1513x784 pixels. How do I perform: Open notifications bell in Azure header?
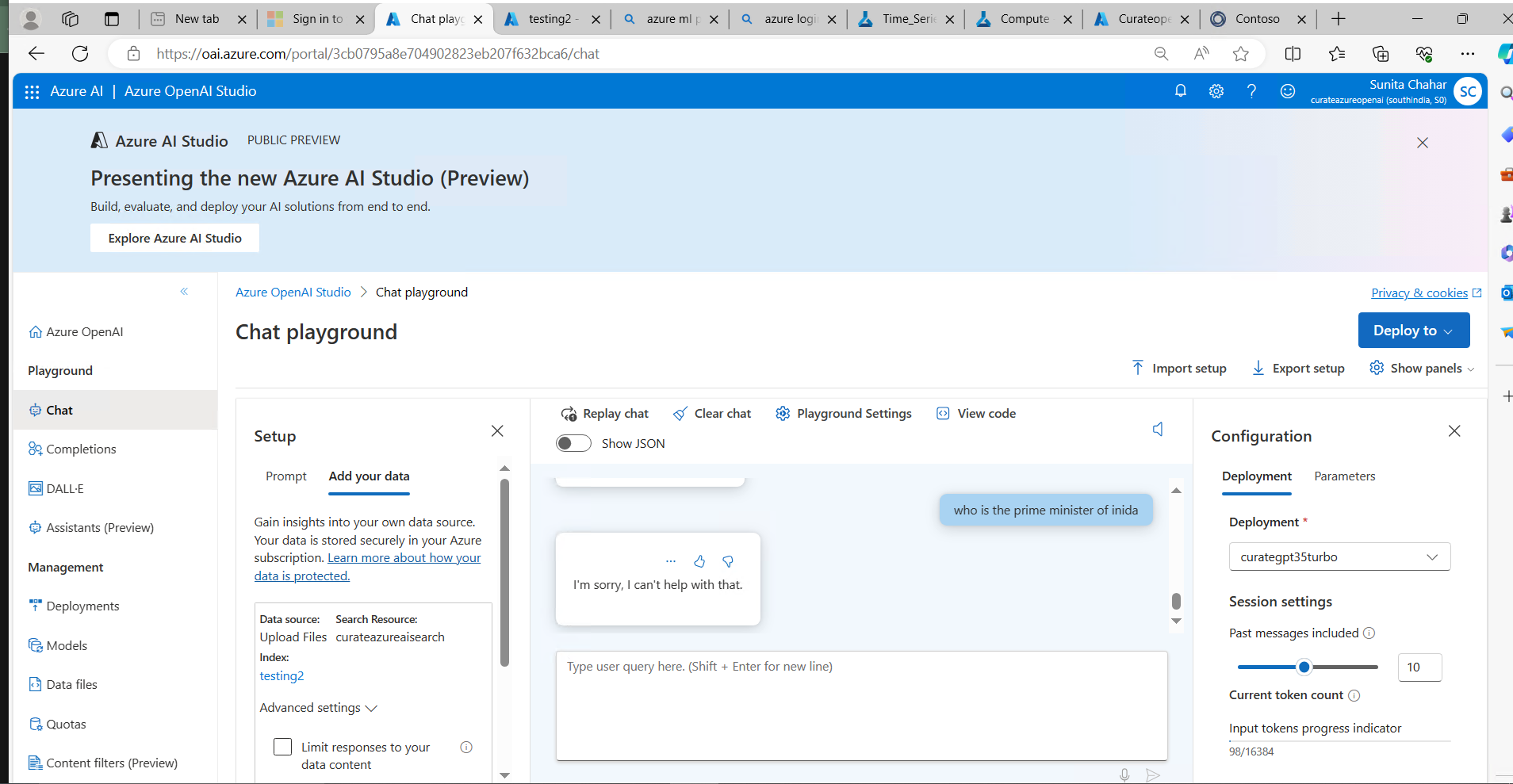pyautogui.click(x=1181, y=91)
